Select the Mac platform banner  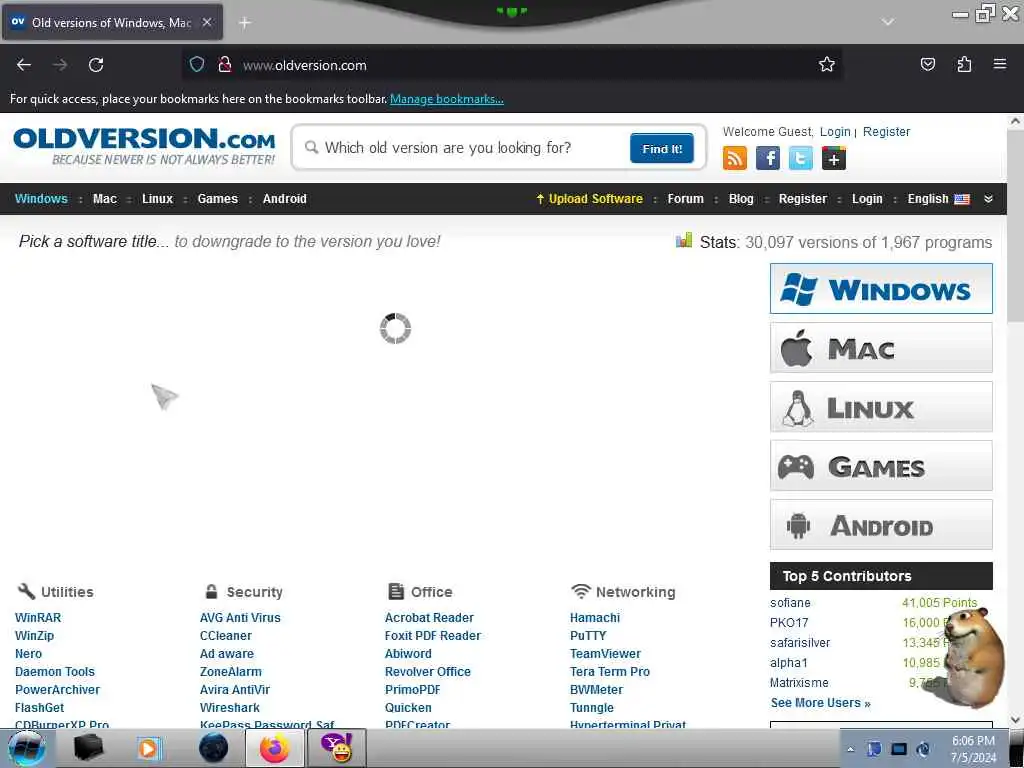coord(881,347)
